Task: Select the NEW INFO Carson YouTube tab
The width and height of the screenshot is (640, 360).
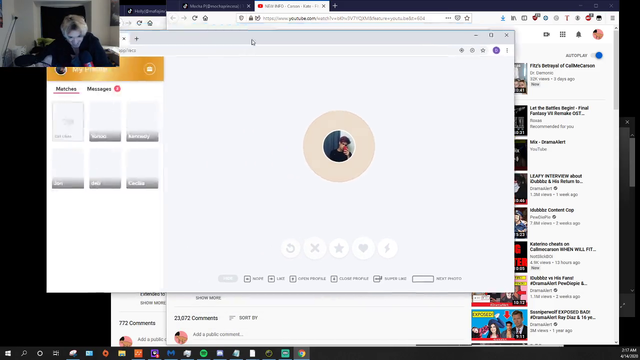Action: click(290, 6)
